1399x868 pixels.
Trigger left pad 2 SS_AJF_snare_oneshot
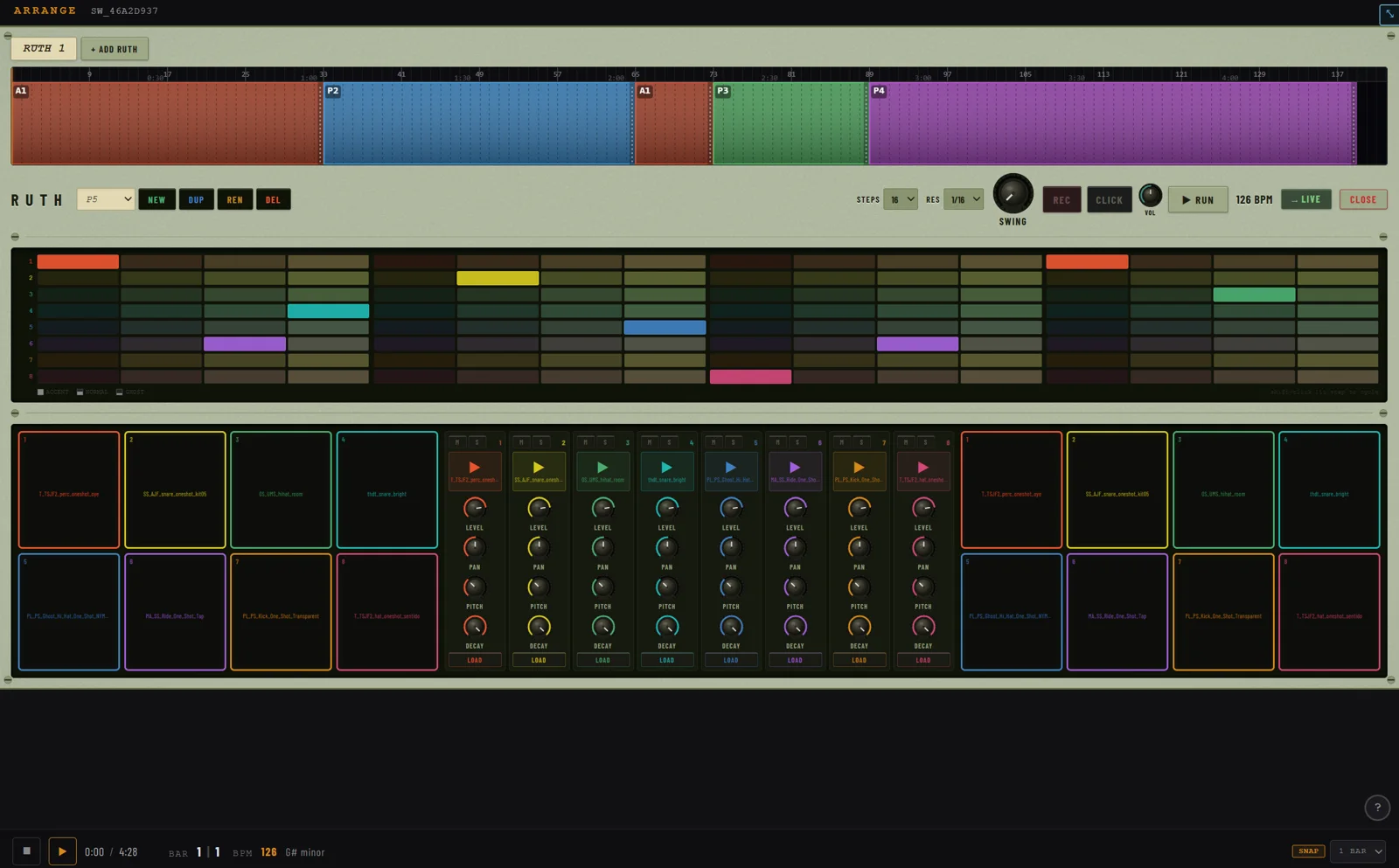[175, 490]
